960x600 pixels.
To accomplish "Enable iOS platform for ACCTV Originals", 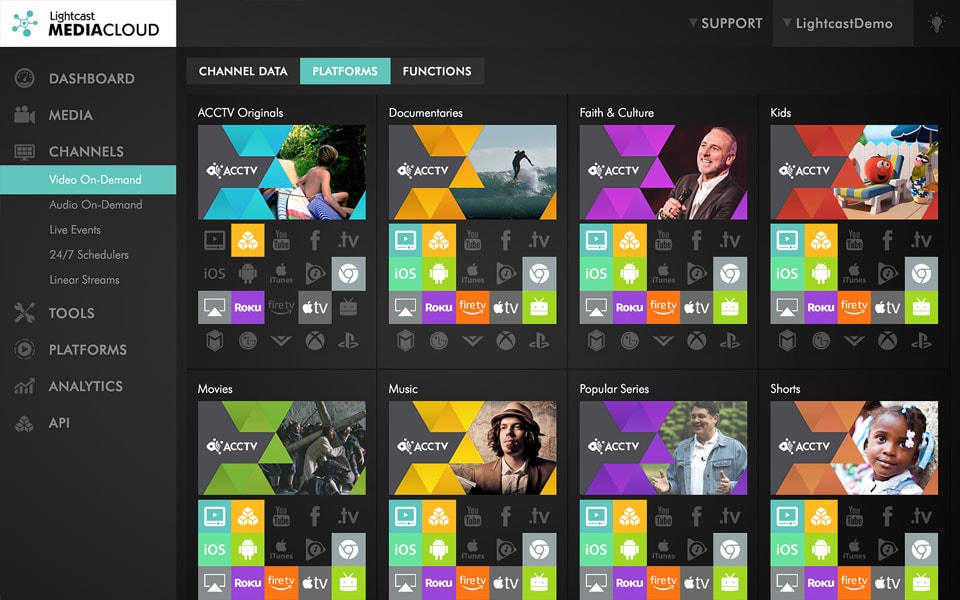I will (x=214, y=274).
